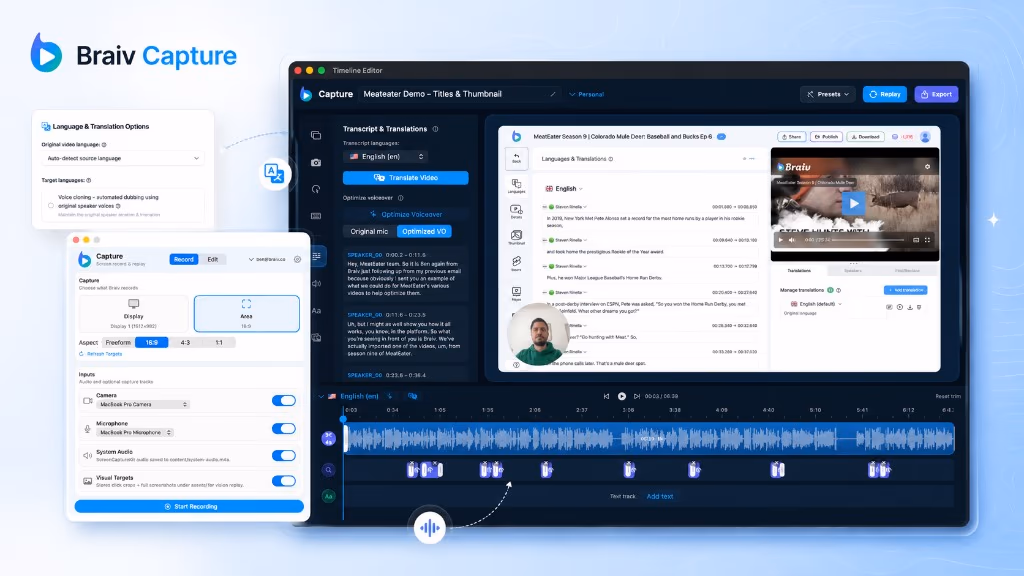Select the camera icon in Timeline Editor sidebar
Screen dimensions: 1024x576
pos(316,162)
